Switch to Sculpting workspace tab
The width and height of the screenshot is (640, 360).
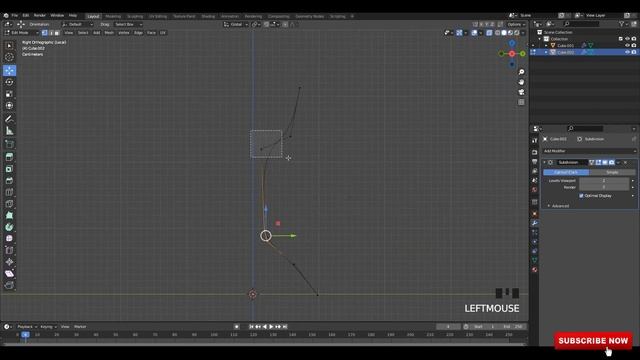[x=135, y=16]
